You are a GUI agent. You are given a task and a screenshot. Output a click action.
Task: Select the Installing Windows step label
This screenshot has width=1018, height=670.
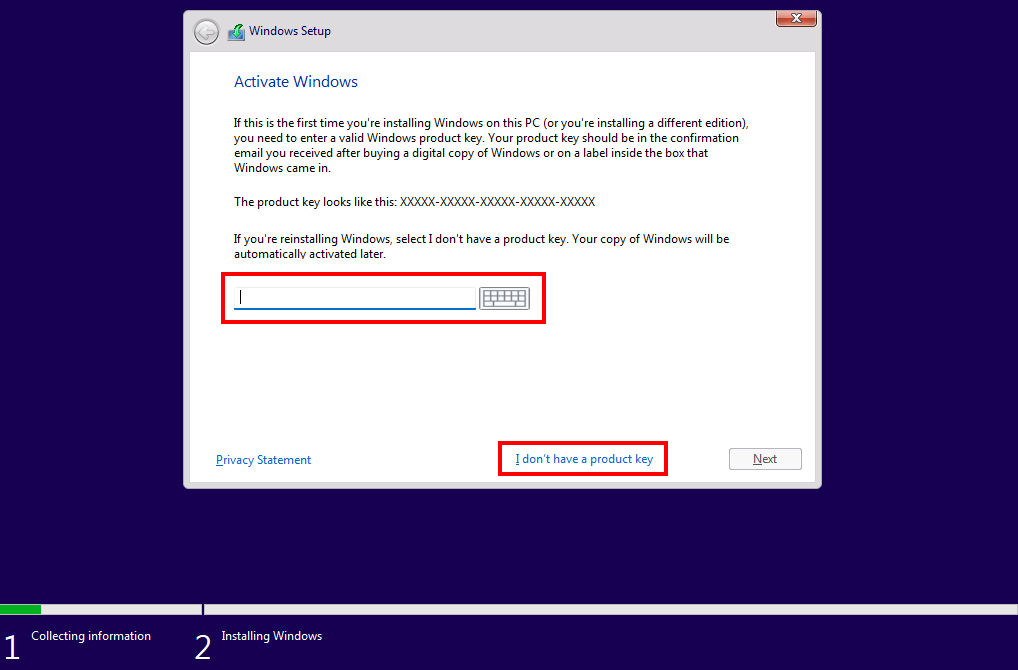point(271,636)
